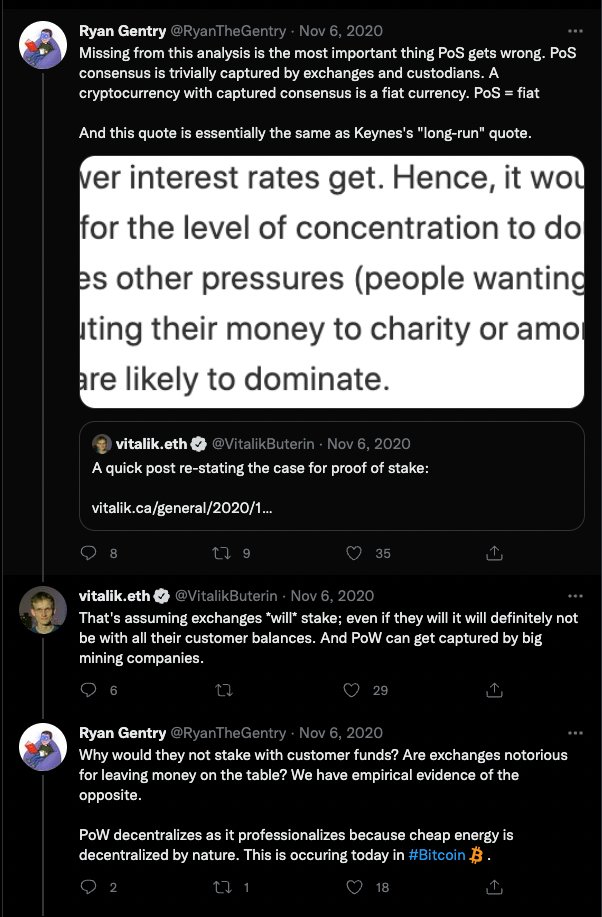602x917 pixels.
Task: Retweet vitalik.eth's reply tweet
Action: (x=224, y=691)
